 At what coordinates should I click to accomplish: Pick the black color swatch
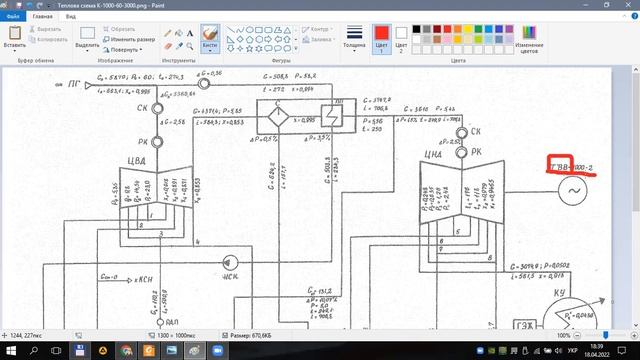416,29
